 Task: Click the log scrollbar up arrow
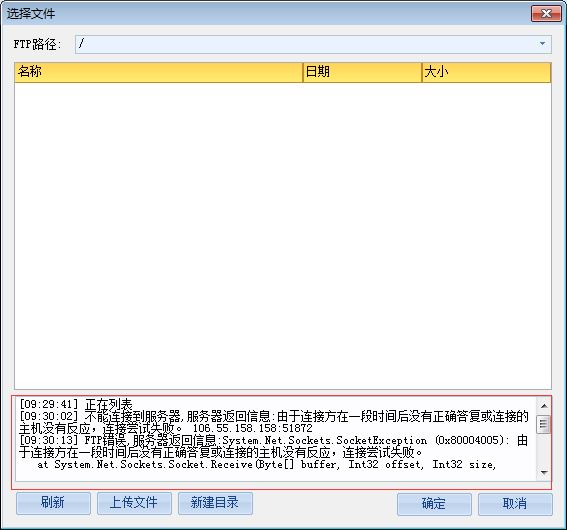tap(544, 406)
